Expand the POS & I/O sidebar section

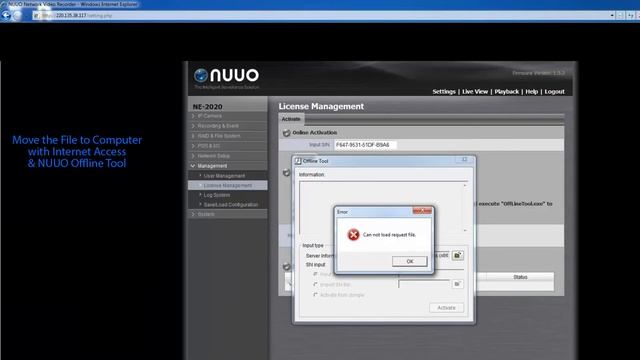point(227,146)
